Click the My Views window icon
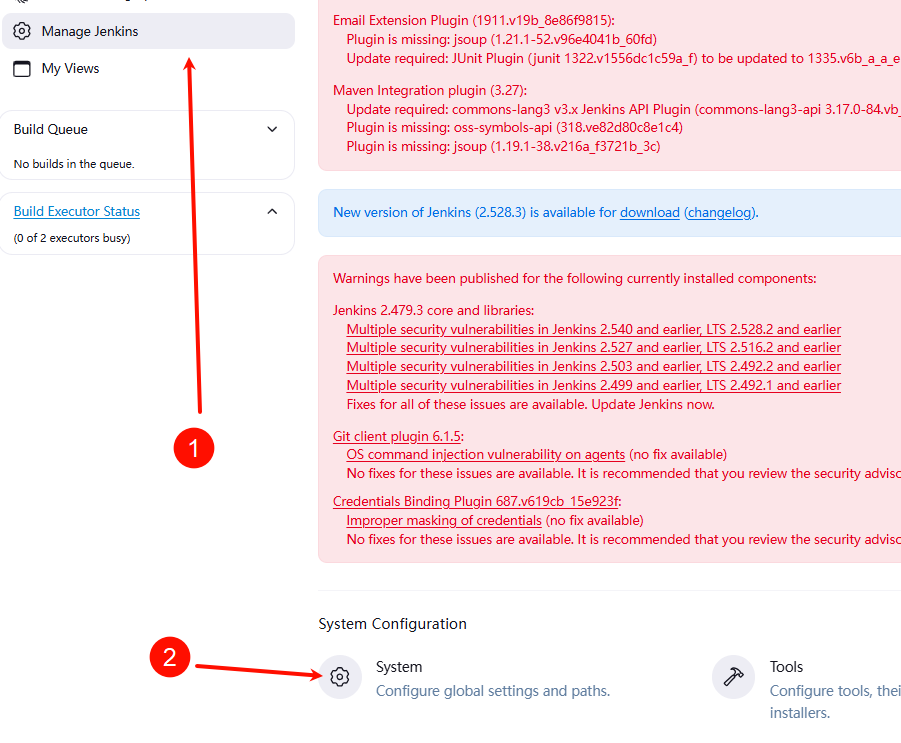Image resolution: width=901 pixels, height=743 pixels. [x=22, y=68]
